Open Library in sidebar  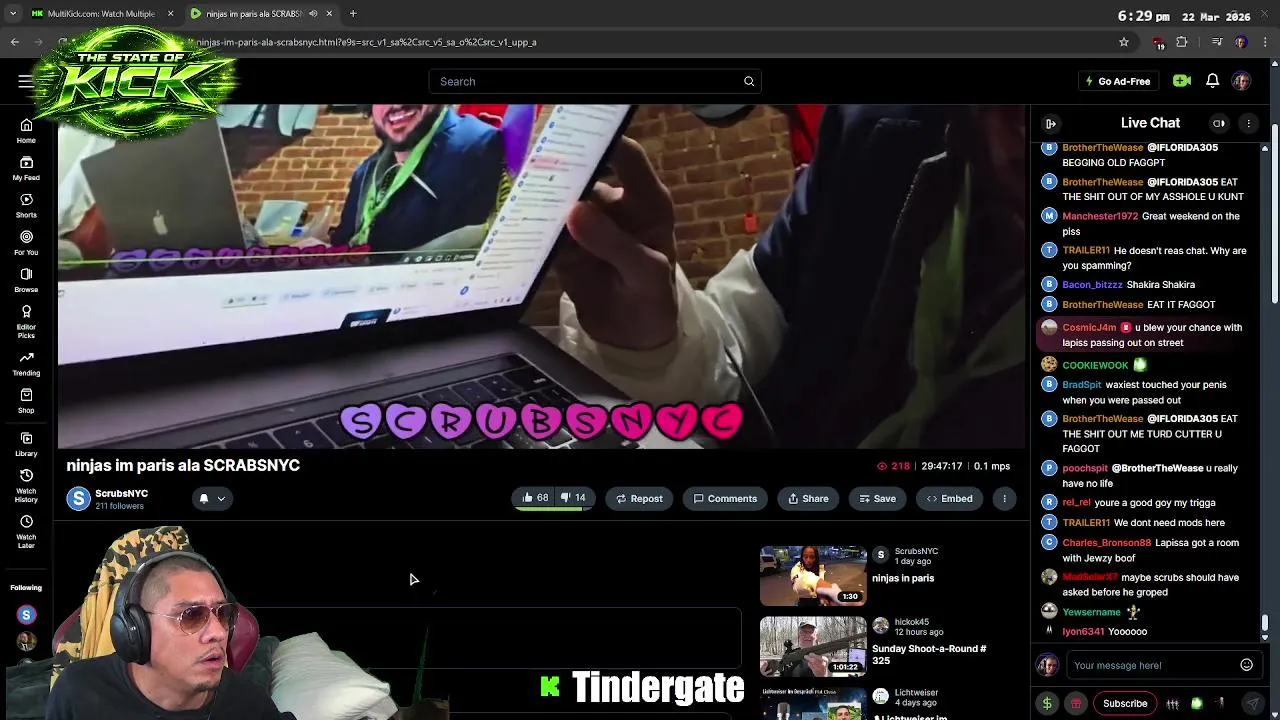point(26,444)
